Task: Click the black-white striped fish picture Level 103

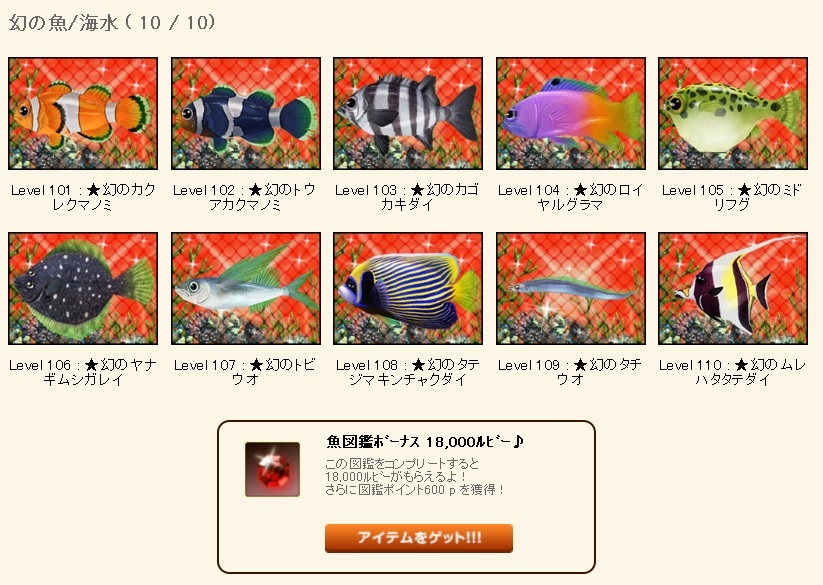Action: [x=408, y=113]
